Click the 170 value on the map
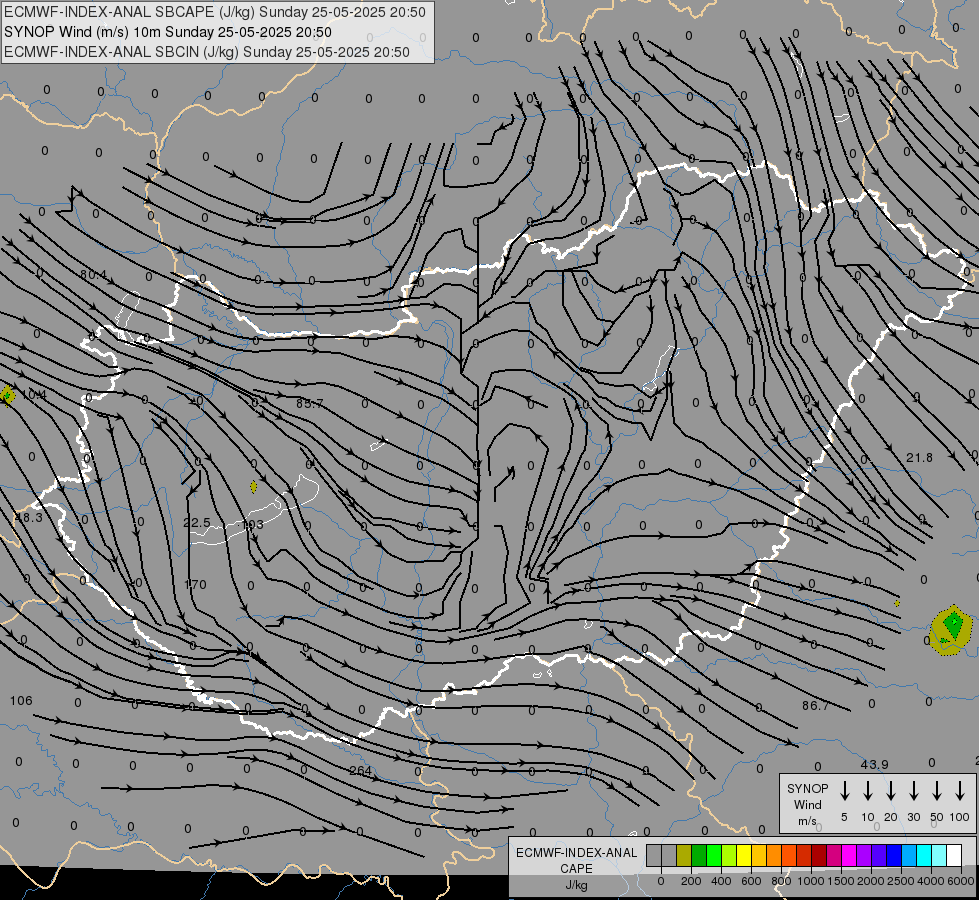Viewport: 979px width, 900px height. coord(195,585)
